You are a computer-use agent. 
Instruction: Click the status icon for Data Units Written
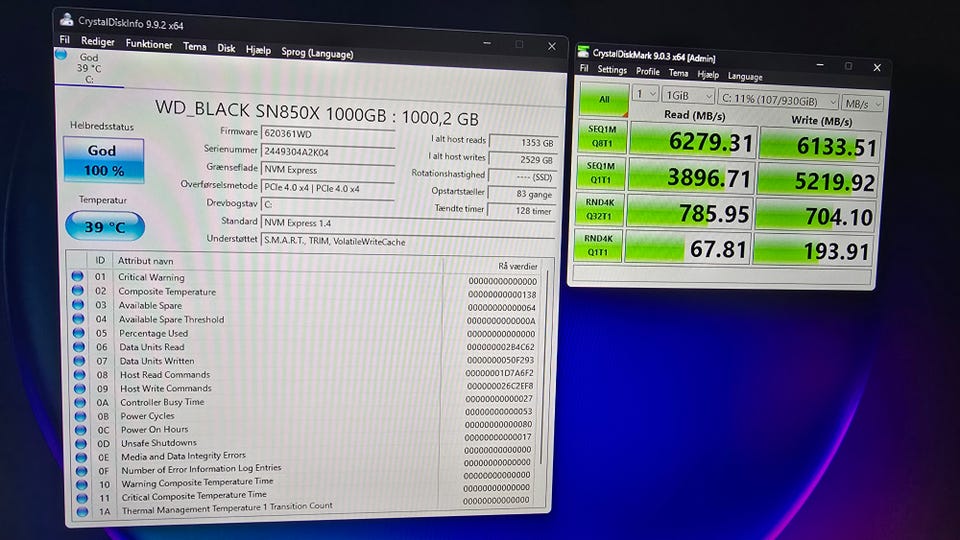click(x=79, y=361)
